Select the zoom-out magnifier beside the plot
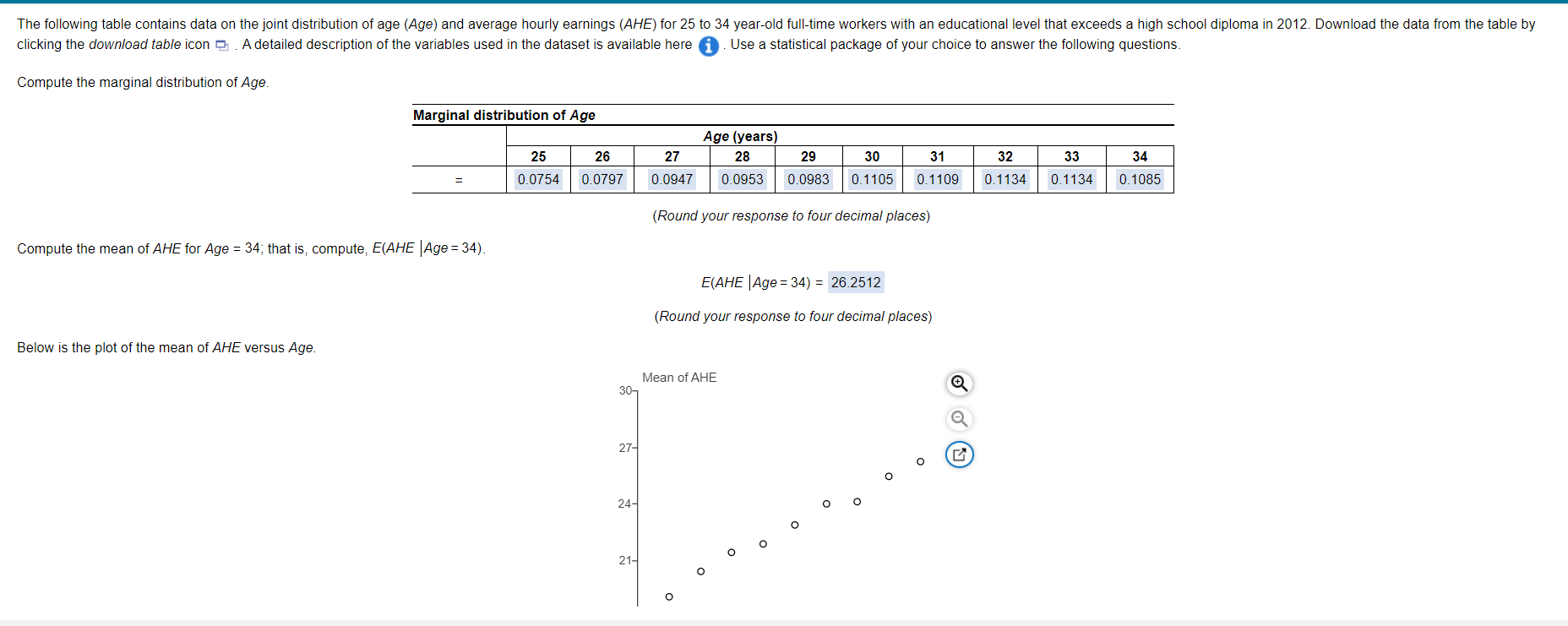This screenshot has width=1568, height=626. (958, 419)
